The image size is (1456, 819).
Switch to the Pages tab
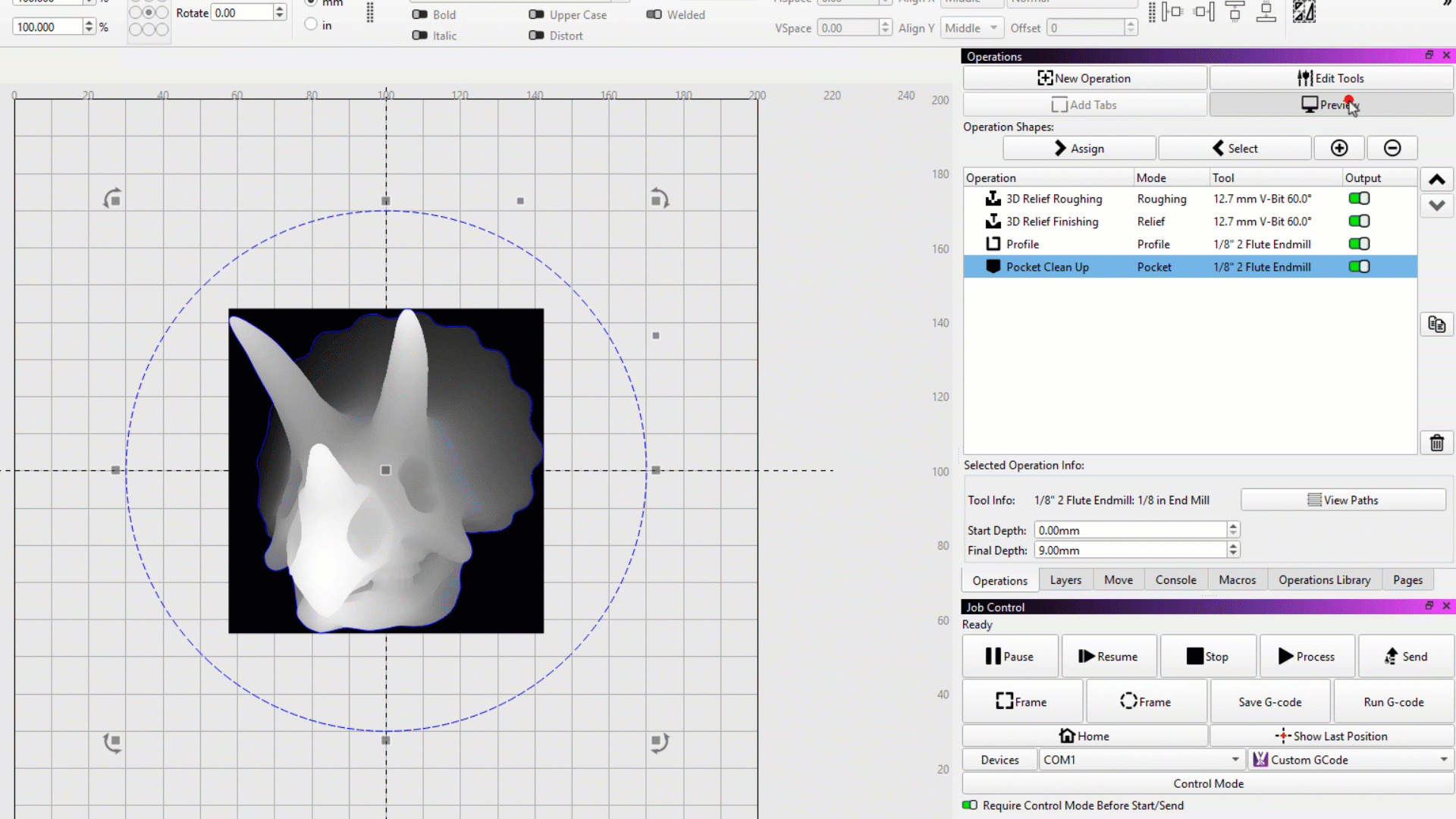pos(1407,580)
